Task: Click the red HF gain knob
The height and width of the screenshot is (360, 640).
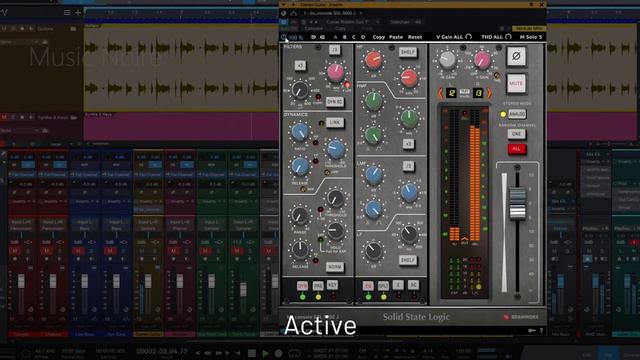Action: tap(373, 60)
